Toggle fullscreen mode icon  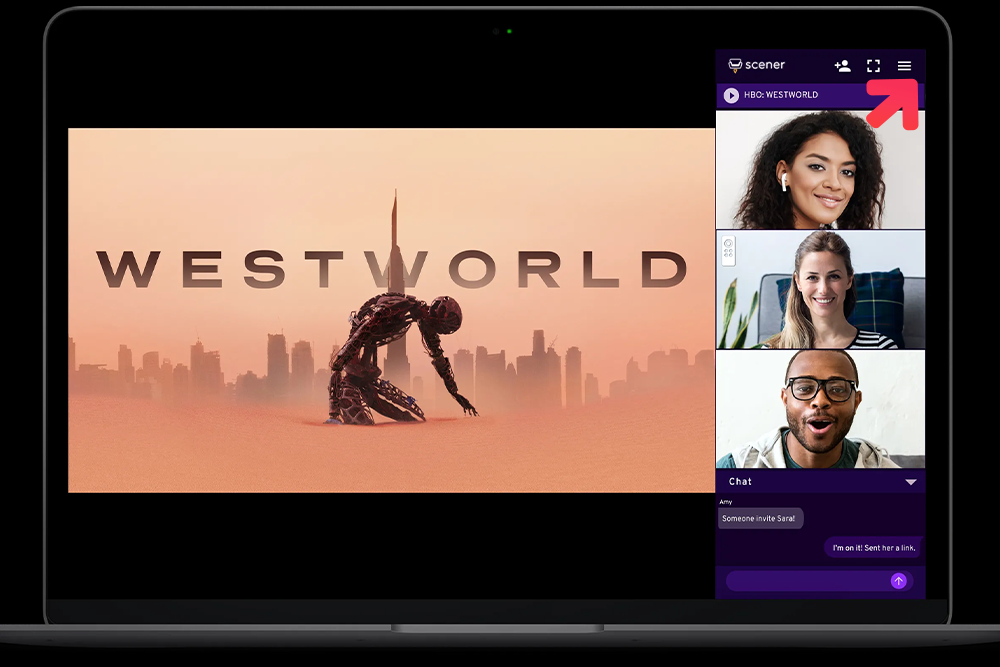click(874, 66)
